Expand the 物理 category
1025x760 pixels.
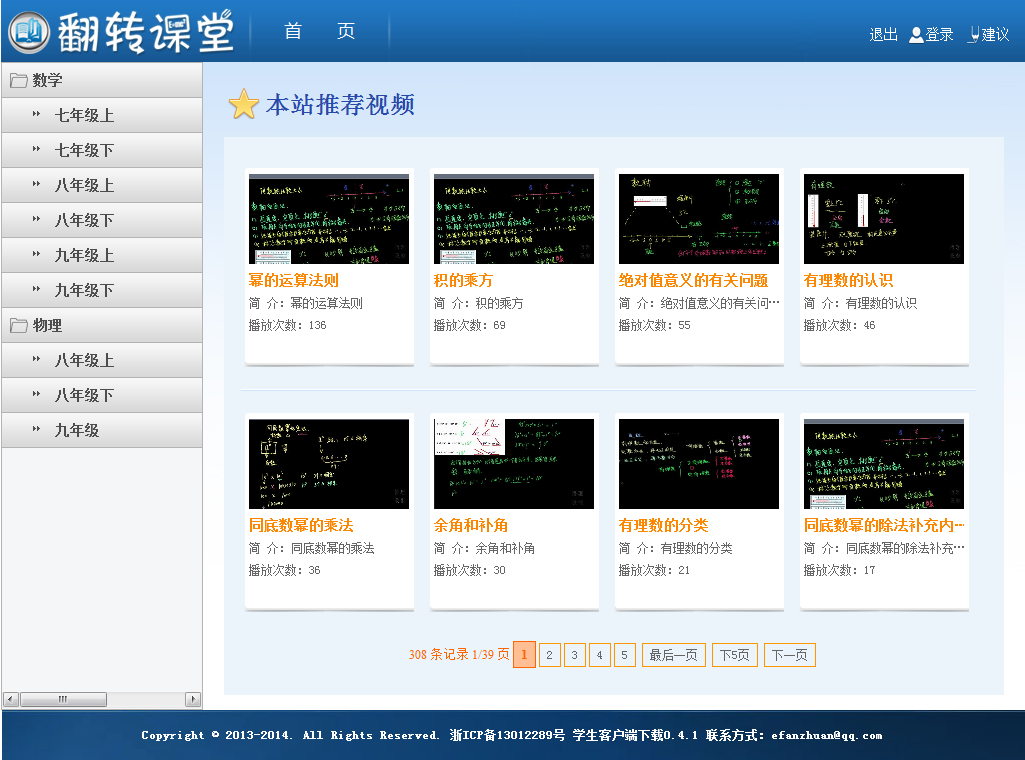coord(102,325)
